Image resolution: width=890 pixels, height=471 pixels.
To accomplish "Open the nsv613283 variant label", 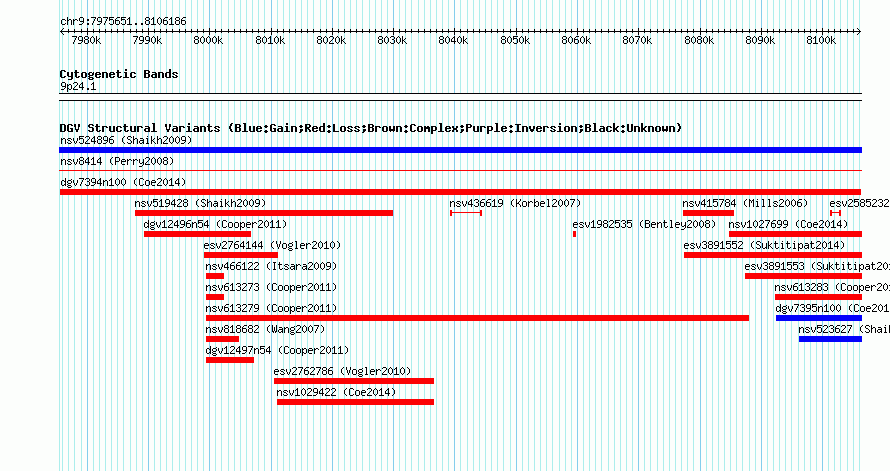I will [x=832, y=287].
